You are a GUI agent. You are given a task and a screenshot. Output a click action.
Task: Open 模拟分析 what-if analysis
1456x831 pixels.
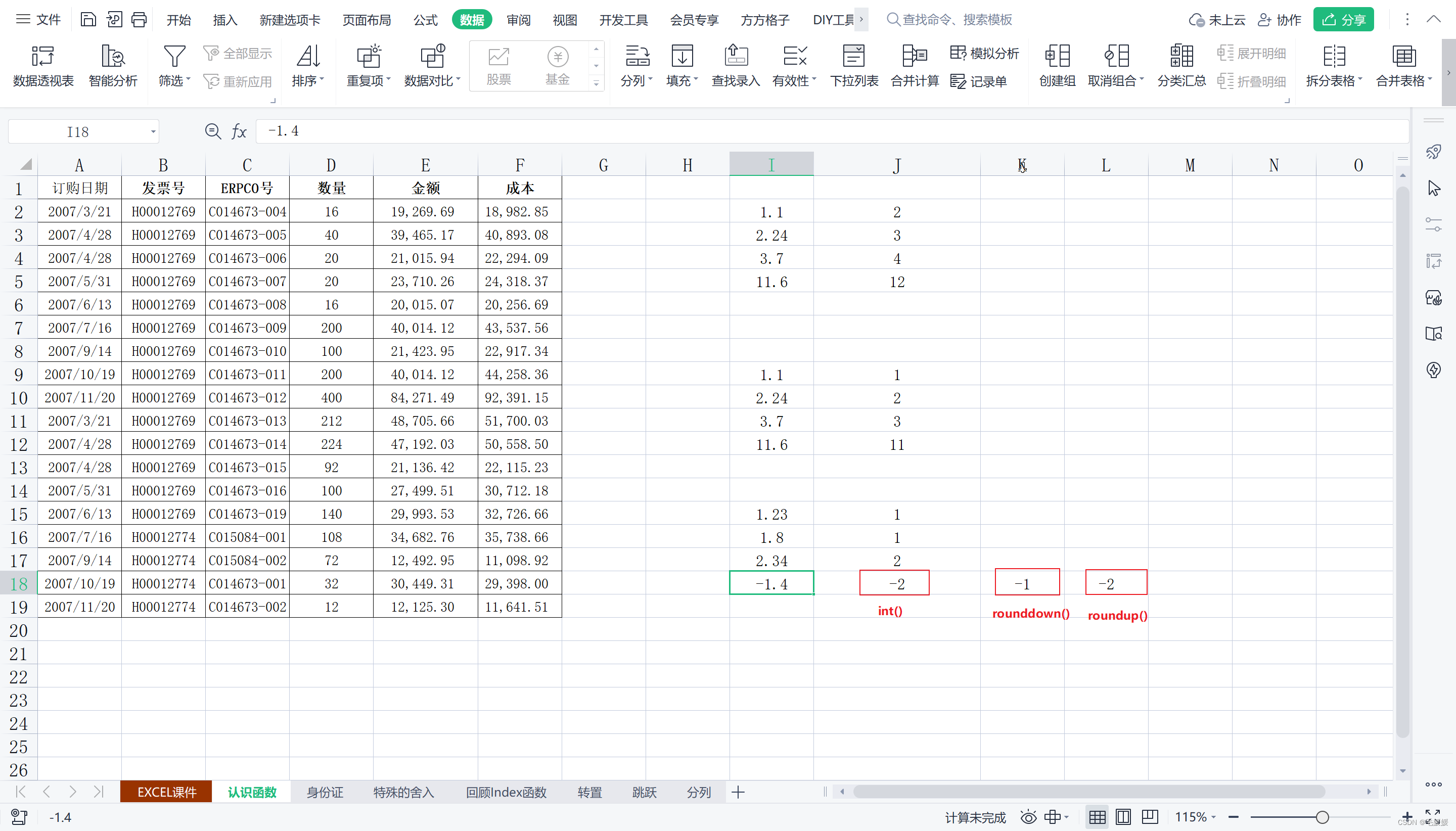[984, 53]
